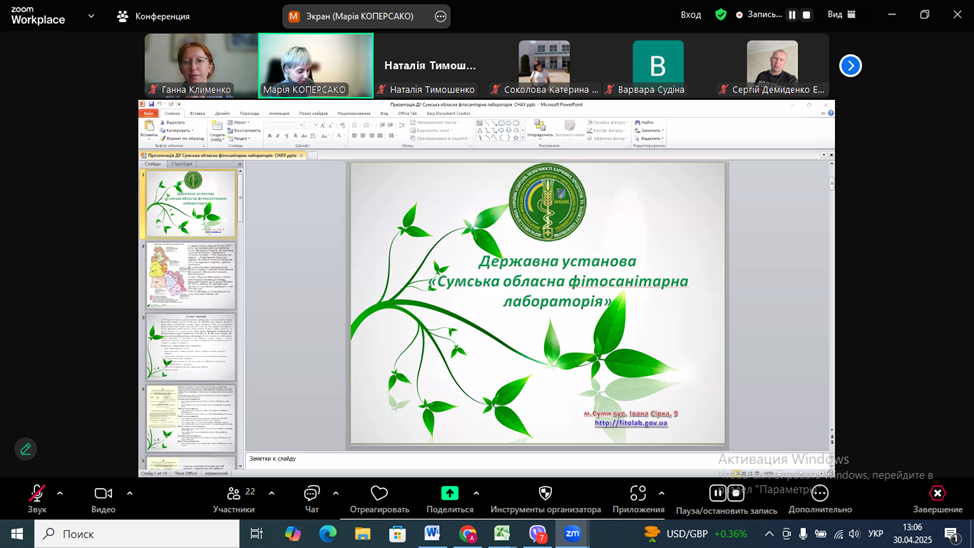
Task: Click Заметки к слайду notes field
Action: pos(536,460)
